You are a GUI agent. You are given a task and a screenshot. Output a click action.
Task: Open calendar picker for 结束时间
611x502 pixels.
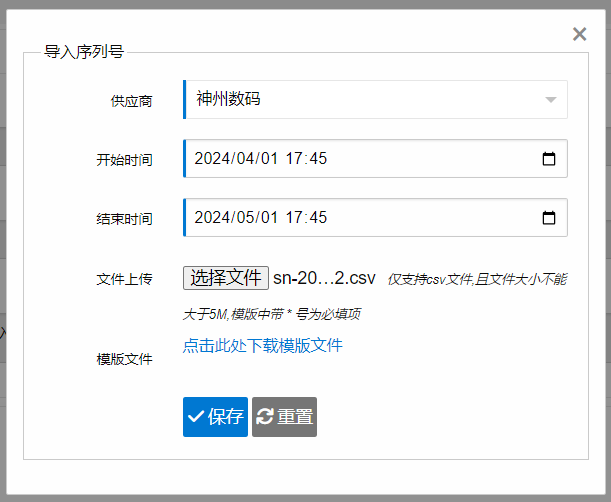click(x=549, y=217)
